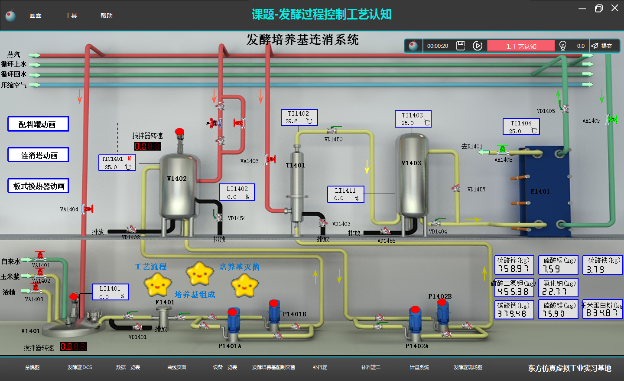Click the save disk icon in the control bar
This screenshot has height=381, width=624.
(x=460, y=46)
